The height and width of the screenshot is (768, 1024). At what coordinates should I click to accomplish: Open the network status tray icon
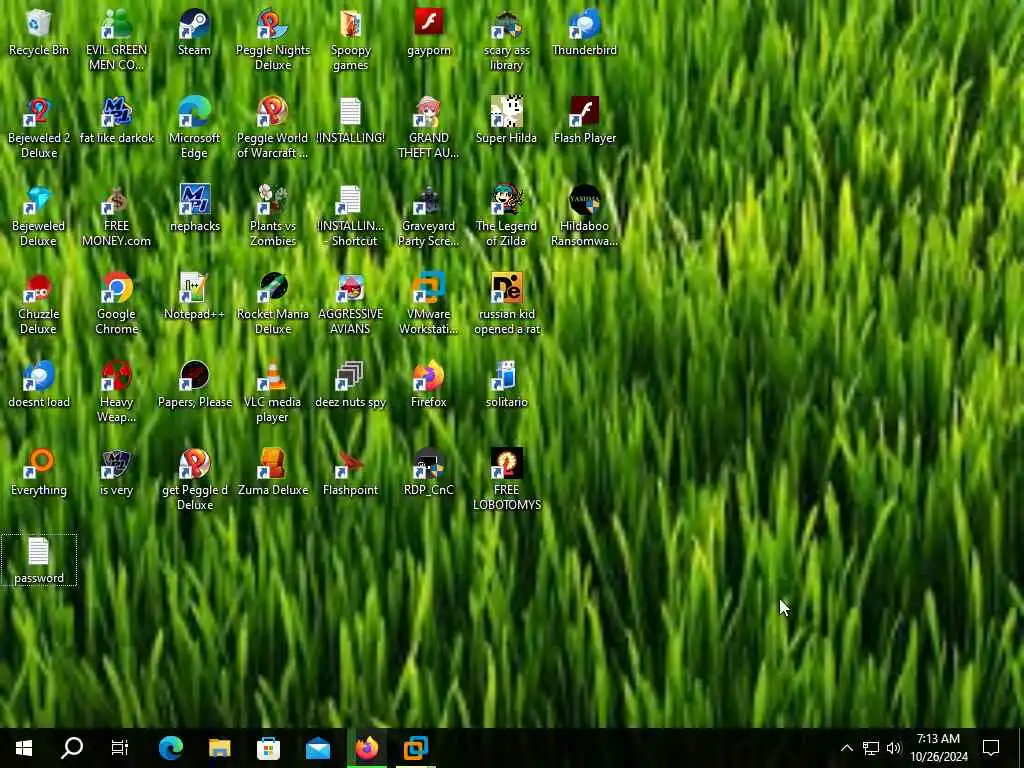pos(871,748)
